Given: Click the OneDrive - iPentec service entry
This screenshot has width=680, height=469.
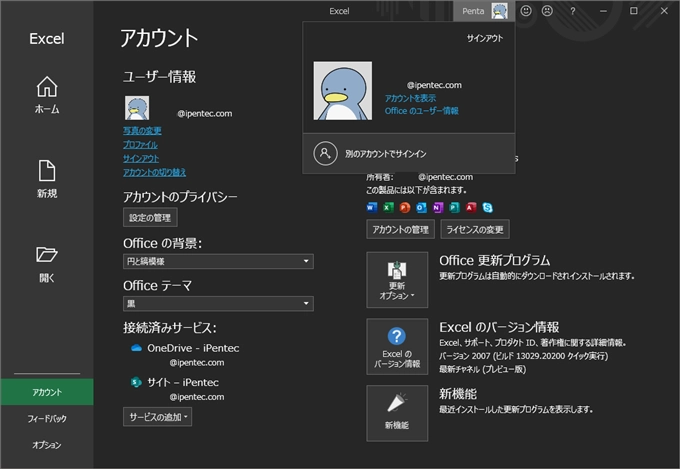Looking at the screenshot, I should coord(193,348).
